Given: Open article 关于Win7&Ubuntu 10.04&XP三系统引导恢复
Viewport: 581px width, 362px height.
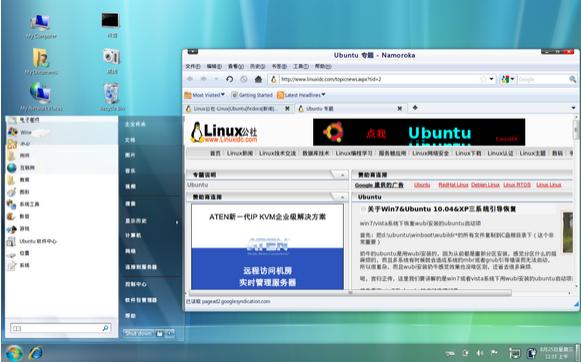Looking at the screenshot, I should click(441, 209).
